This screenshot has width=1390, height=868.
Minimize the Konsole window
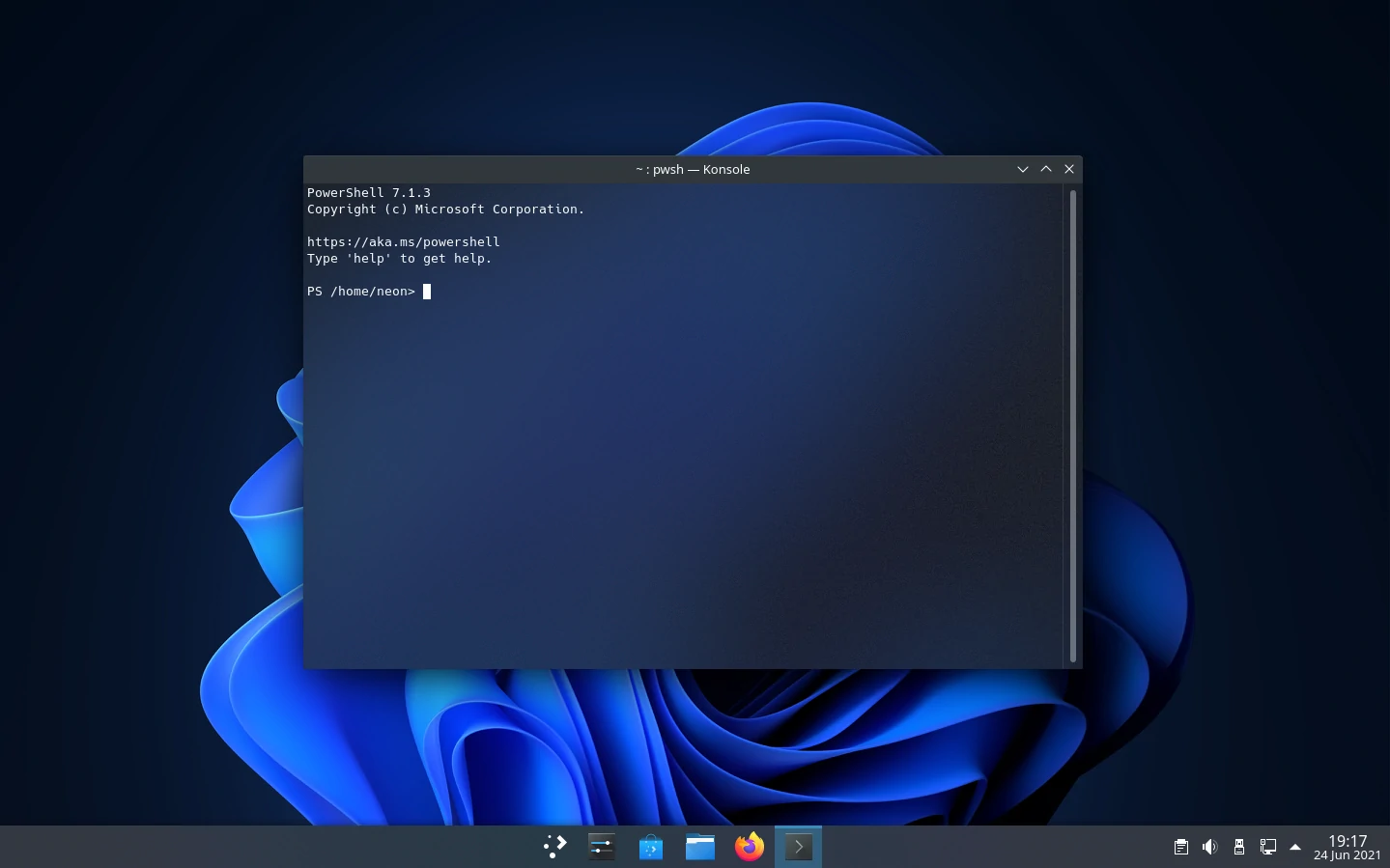point(1022,169)
